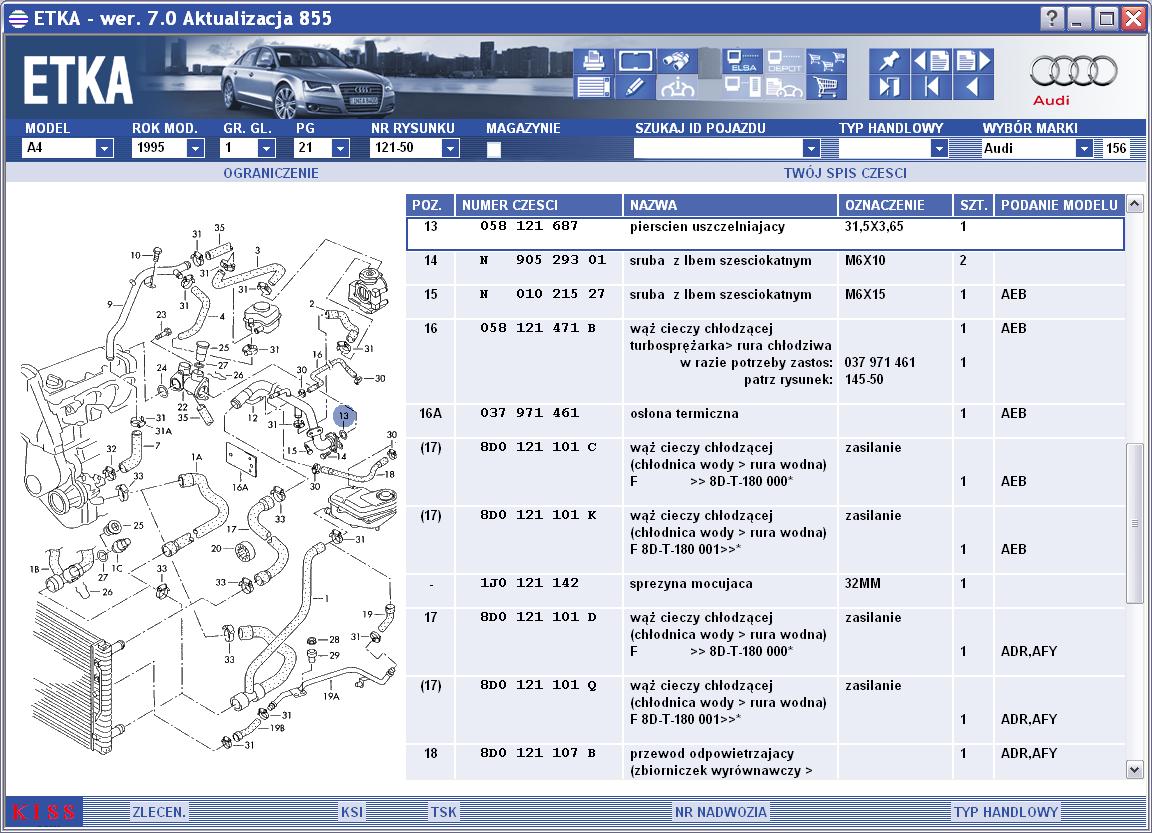This screenshot has height=833, width=1152.
Task: Select part row 058 121 687
Action: point(765,234)
